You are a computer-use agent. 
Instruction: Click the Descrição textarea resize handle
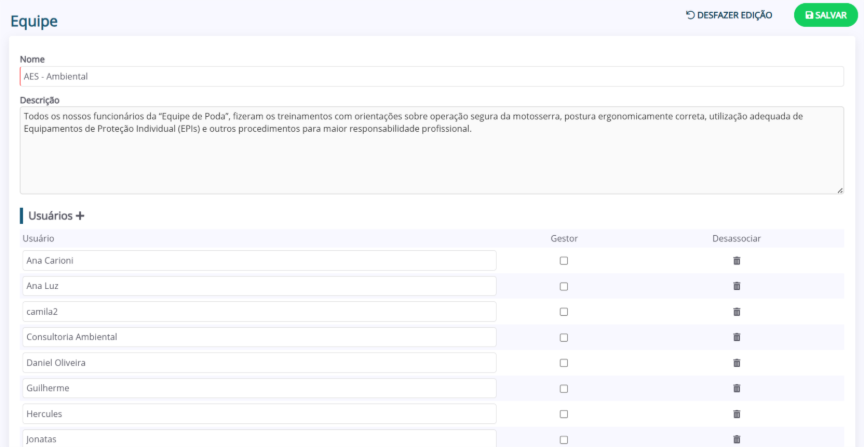[840, 190]
